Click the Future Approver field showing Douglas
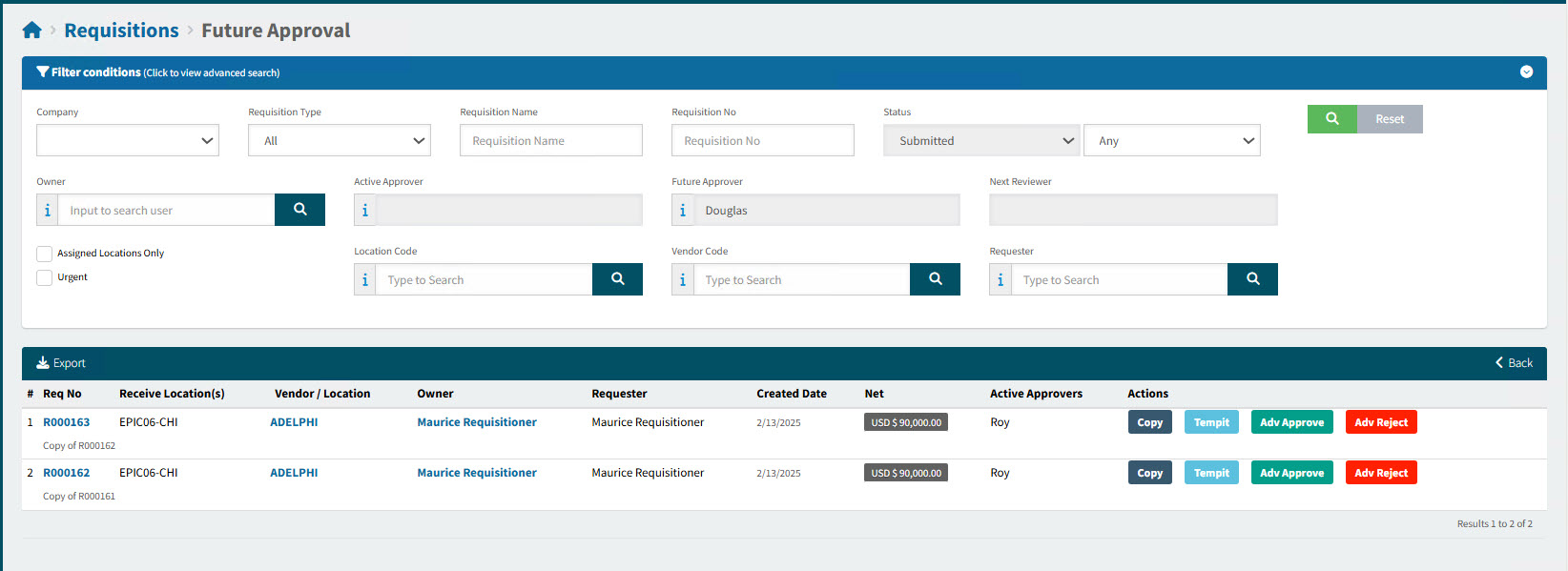 (827, 210)
